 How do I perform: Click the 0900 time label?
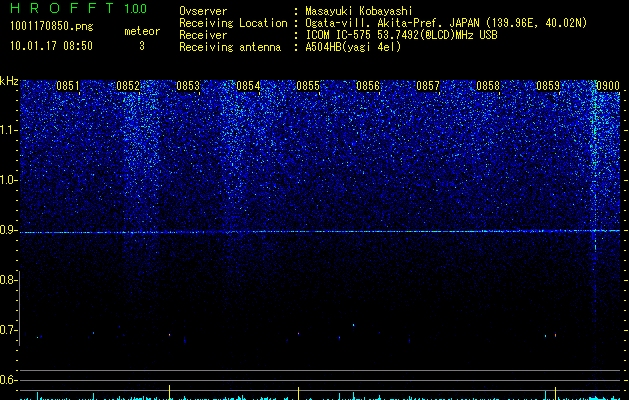tap(608, 85)
